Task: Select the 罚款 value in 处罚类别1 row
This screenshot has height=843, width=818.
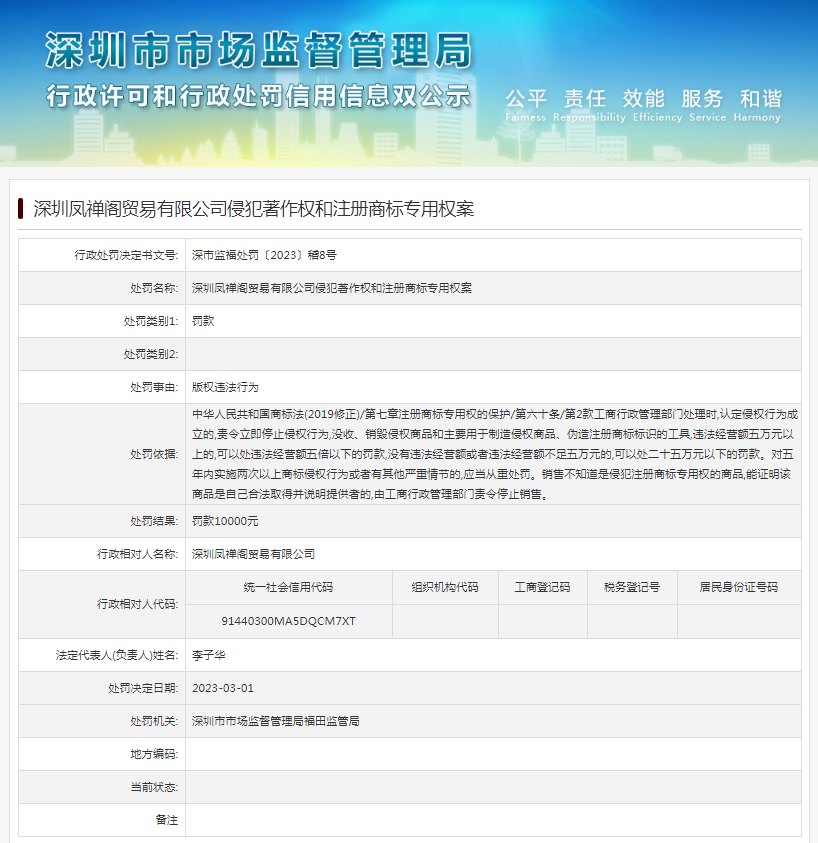Action: 203,321
